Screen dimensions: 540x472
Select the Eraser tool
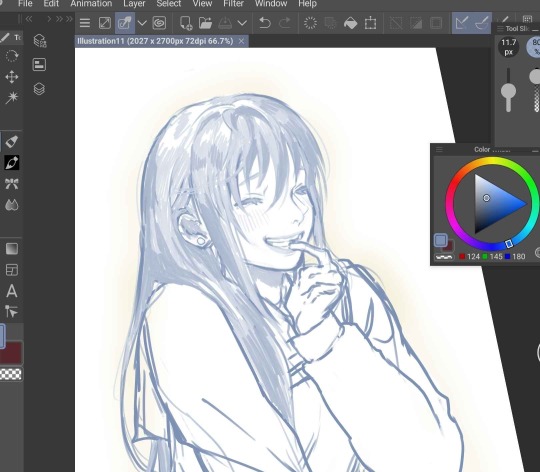point(12,141)
